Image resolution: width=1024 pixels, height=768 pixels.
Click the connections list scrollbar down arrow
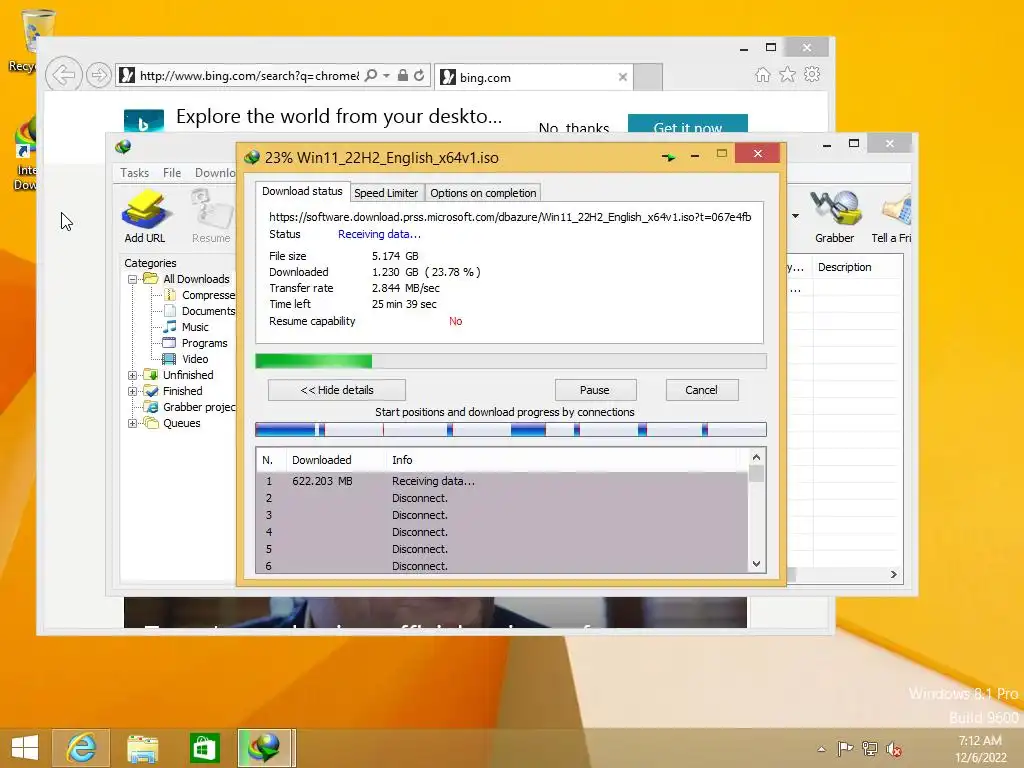click(756, 564)
